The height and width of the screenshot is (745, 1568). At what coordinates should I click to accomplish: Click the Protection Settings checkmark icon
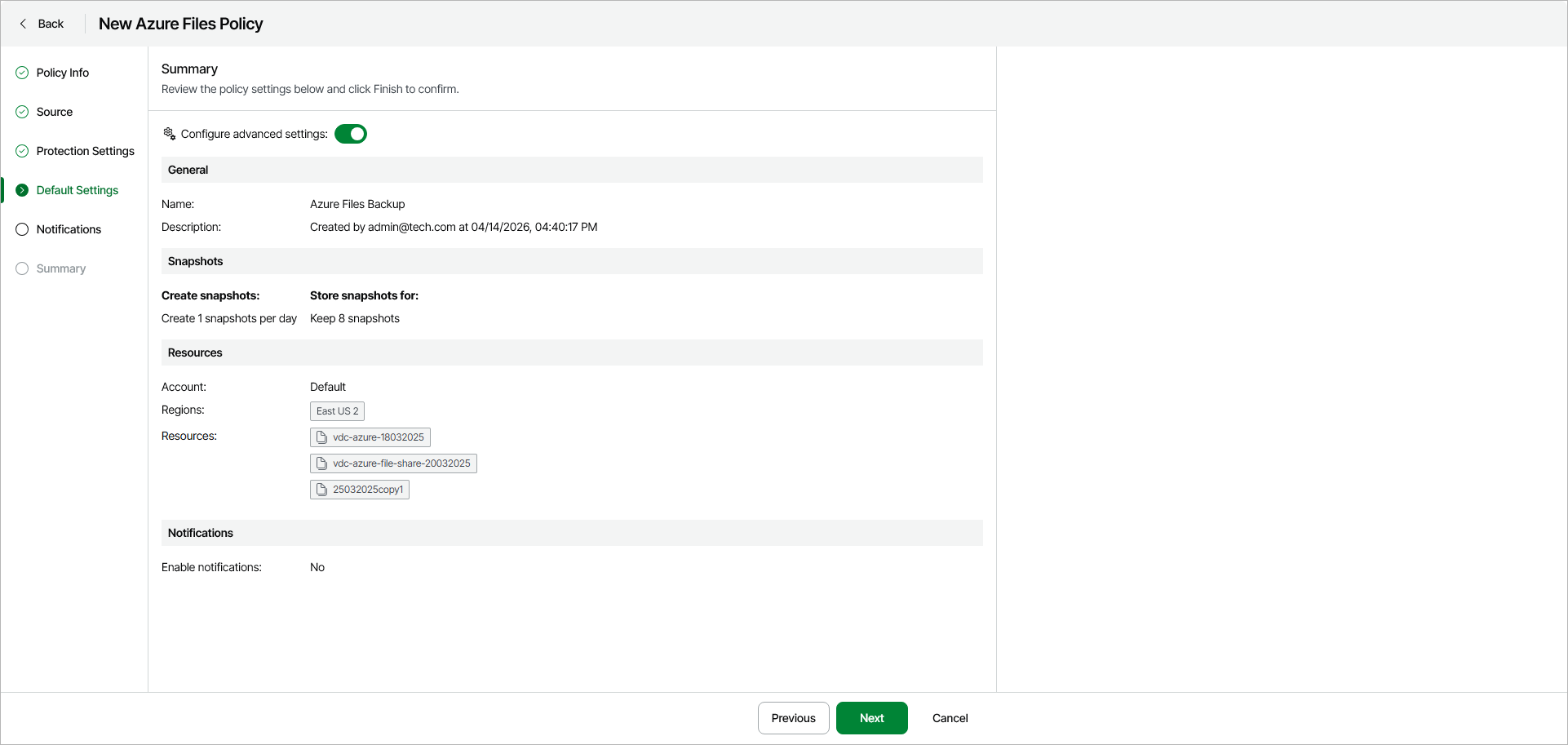22,151
